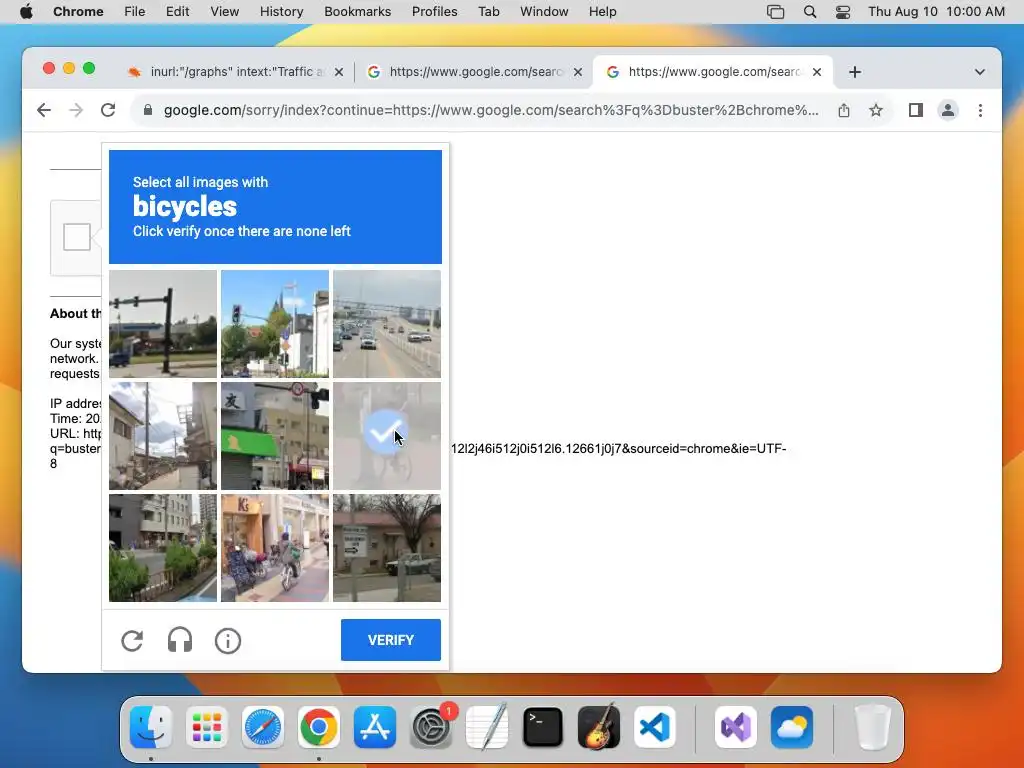Go back with the browser back arrow
The image size is (1024, 768).
(44, 110)
